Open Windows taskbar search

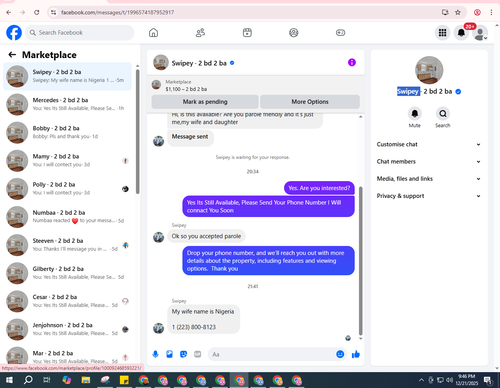click(x=28, y=380)
